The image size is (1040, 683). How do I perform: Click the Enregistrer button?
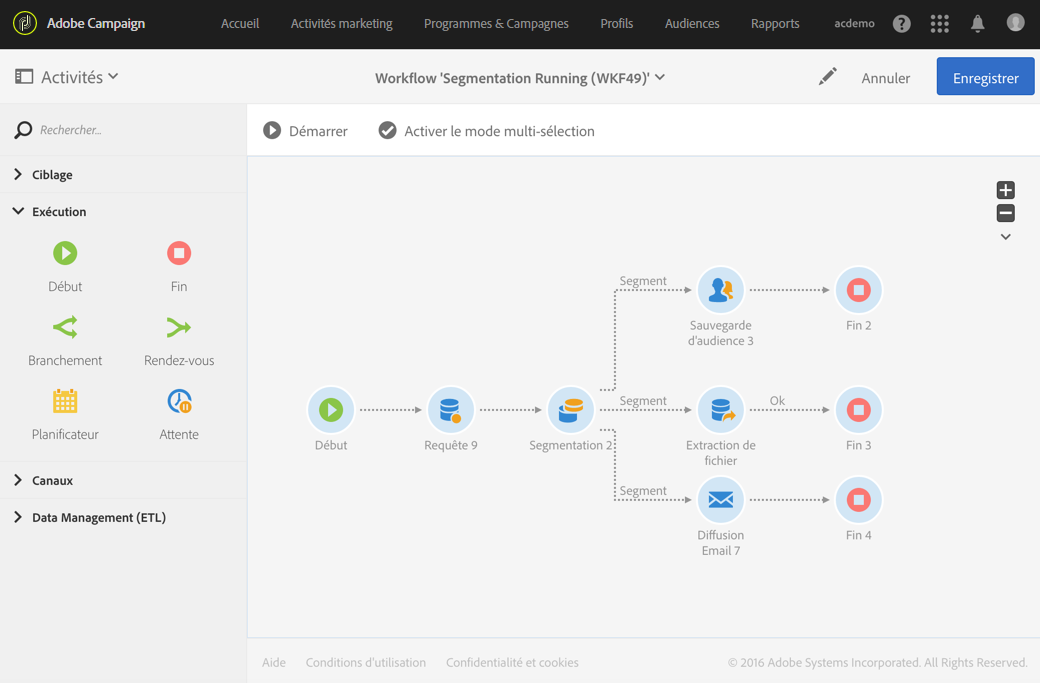point(985,77)
